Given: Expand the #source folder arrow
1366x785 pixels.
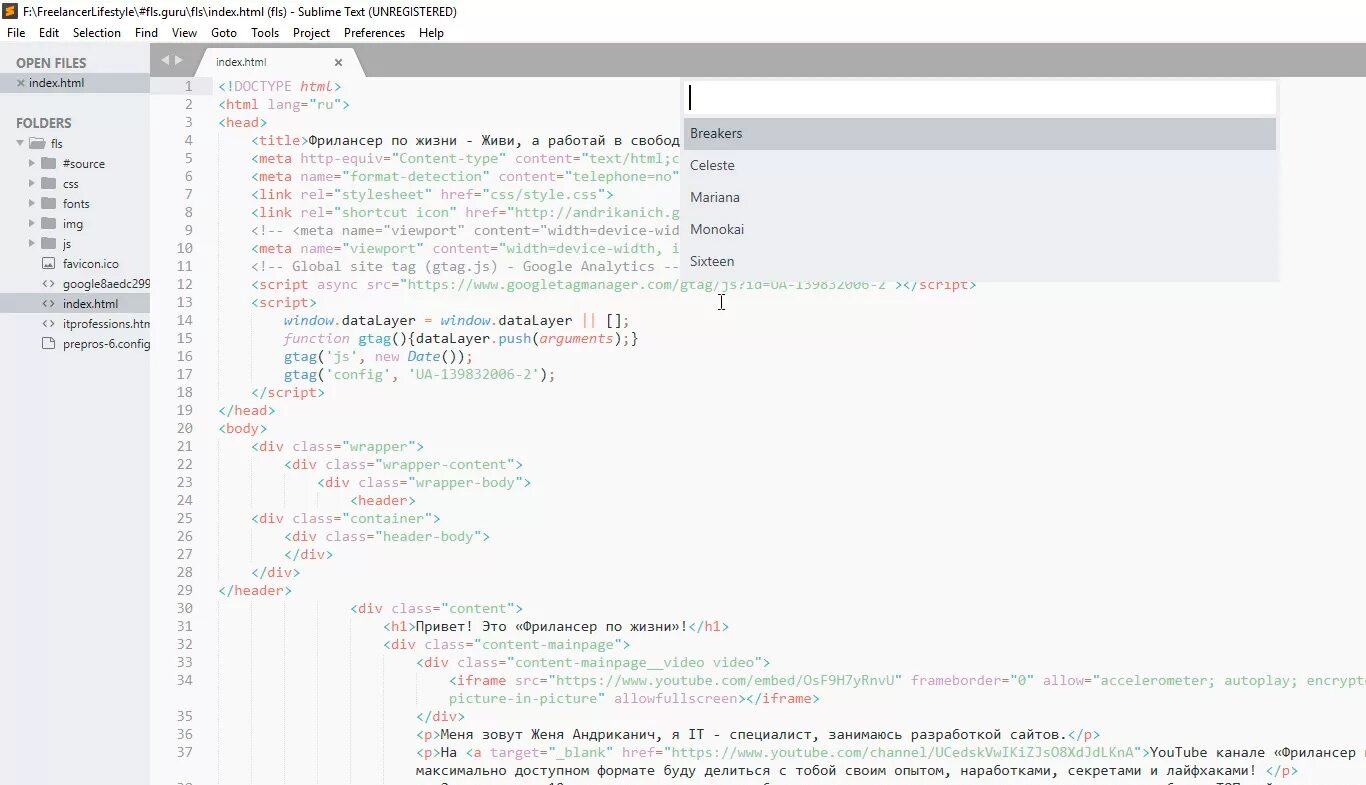Looking at the screenshot, I should coord(33,163).
